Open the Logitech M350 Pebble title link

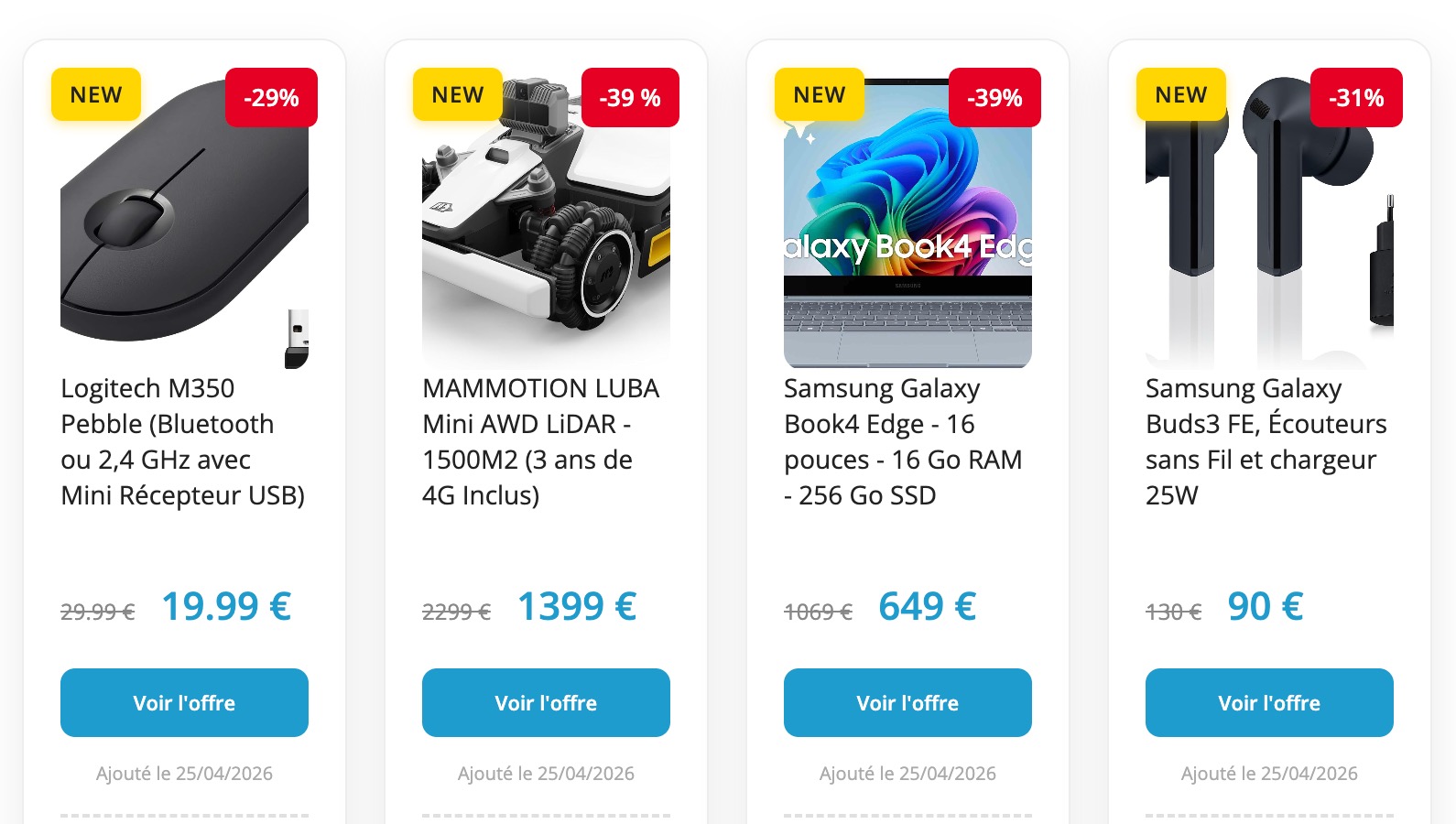click(x=183, y=441)
